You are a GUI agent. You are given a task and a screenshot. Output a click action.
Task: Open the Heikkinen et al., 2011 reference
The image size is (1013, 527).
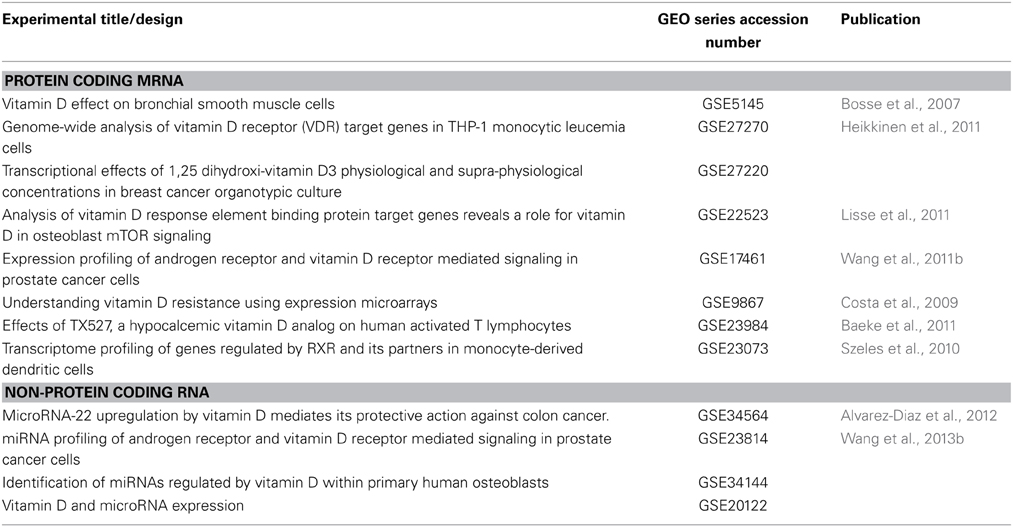point(910,127)
